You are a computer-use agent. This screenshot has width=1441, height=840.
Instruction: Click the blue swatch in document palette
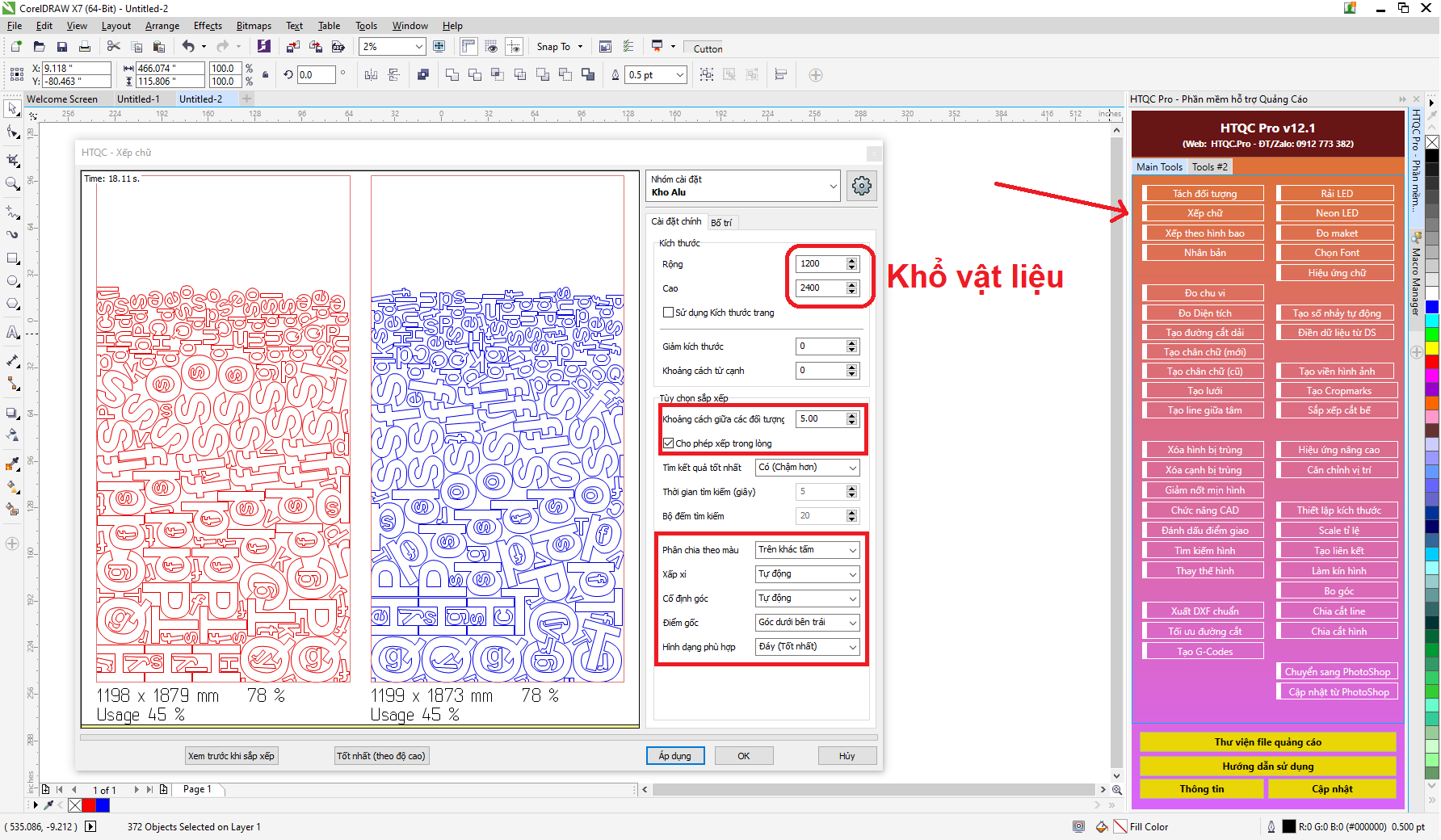coord(103,805)
